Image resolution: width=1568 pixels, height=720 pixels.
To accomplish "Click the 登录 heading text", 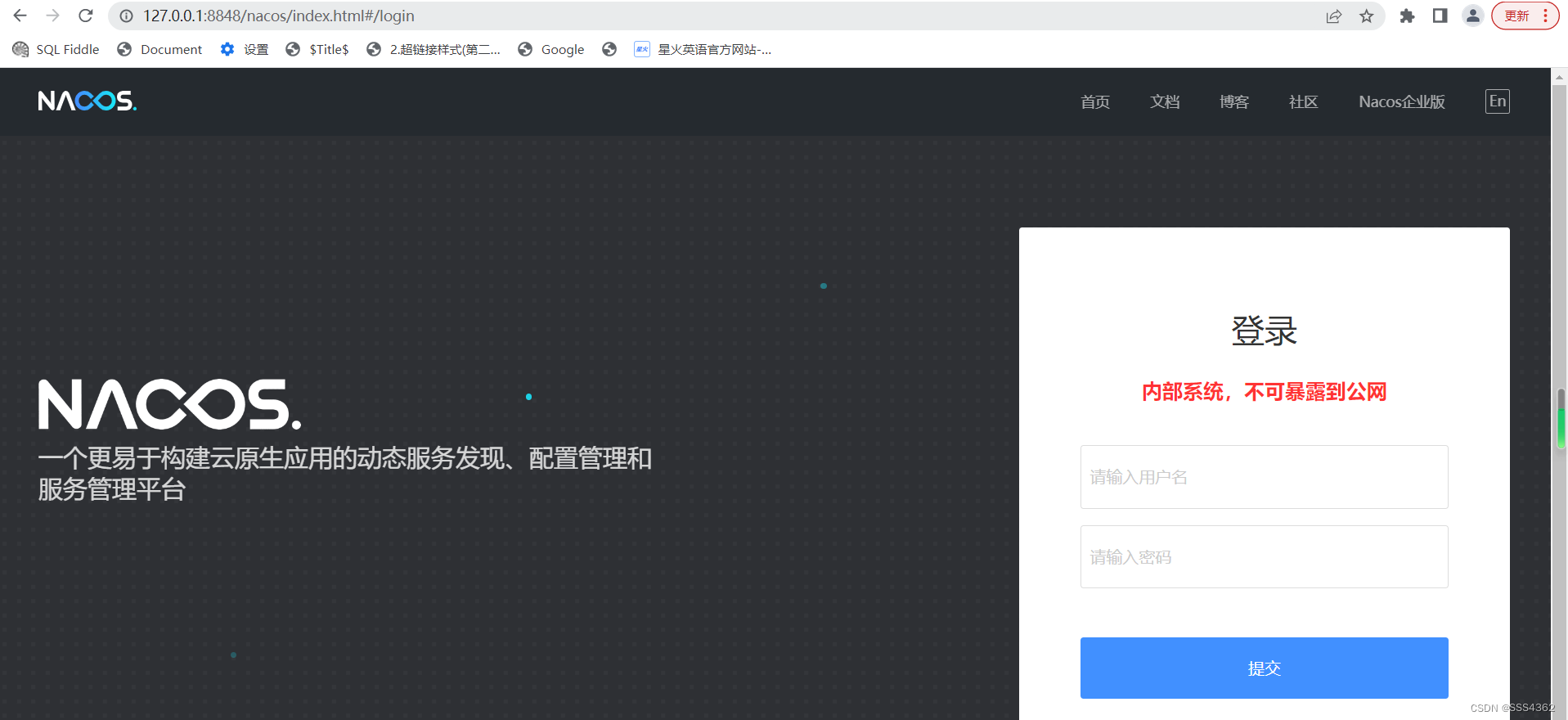I will click(x=1265, y=331).
